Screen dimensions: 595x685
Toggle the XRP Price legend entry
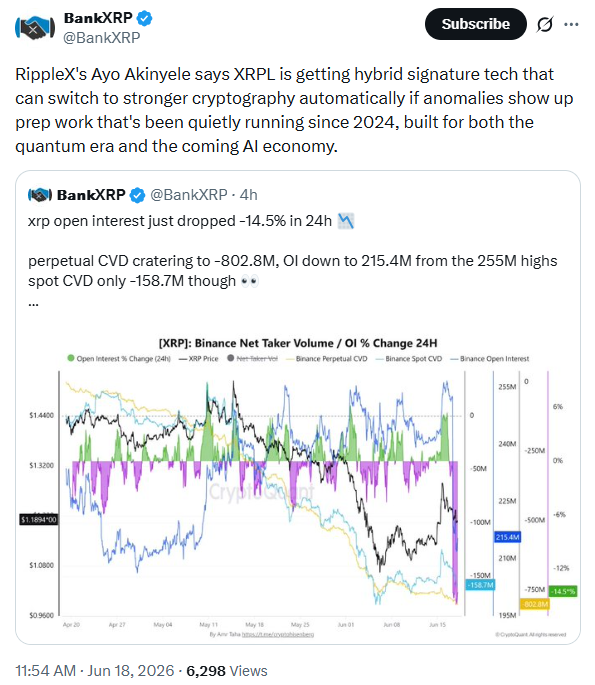point(199,359)
